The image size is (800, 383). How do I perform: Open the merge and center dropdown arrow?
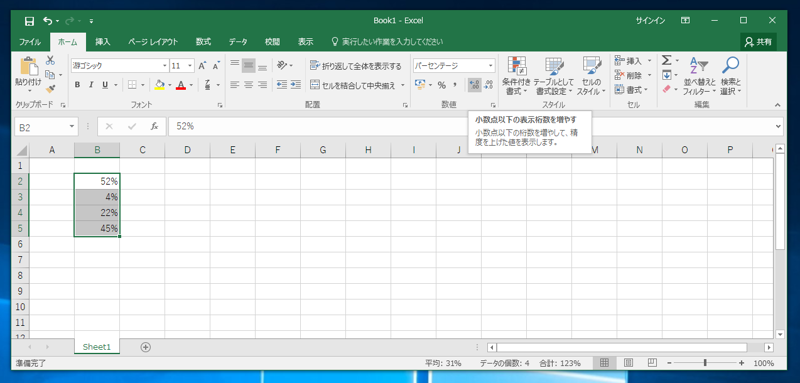point(403,85)
